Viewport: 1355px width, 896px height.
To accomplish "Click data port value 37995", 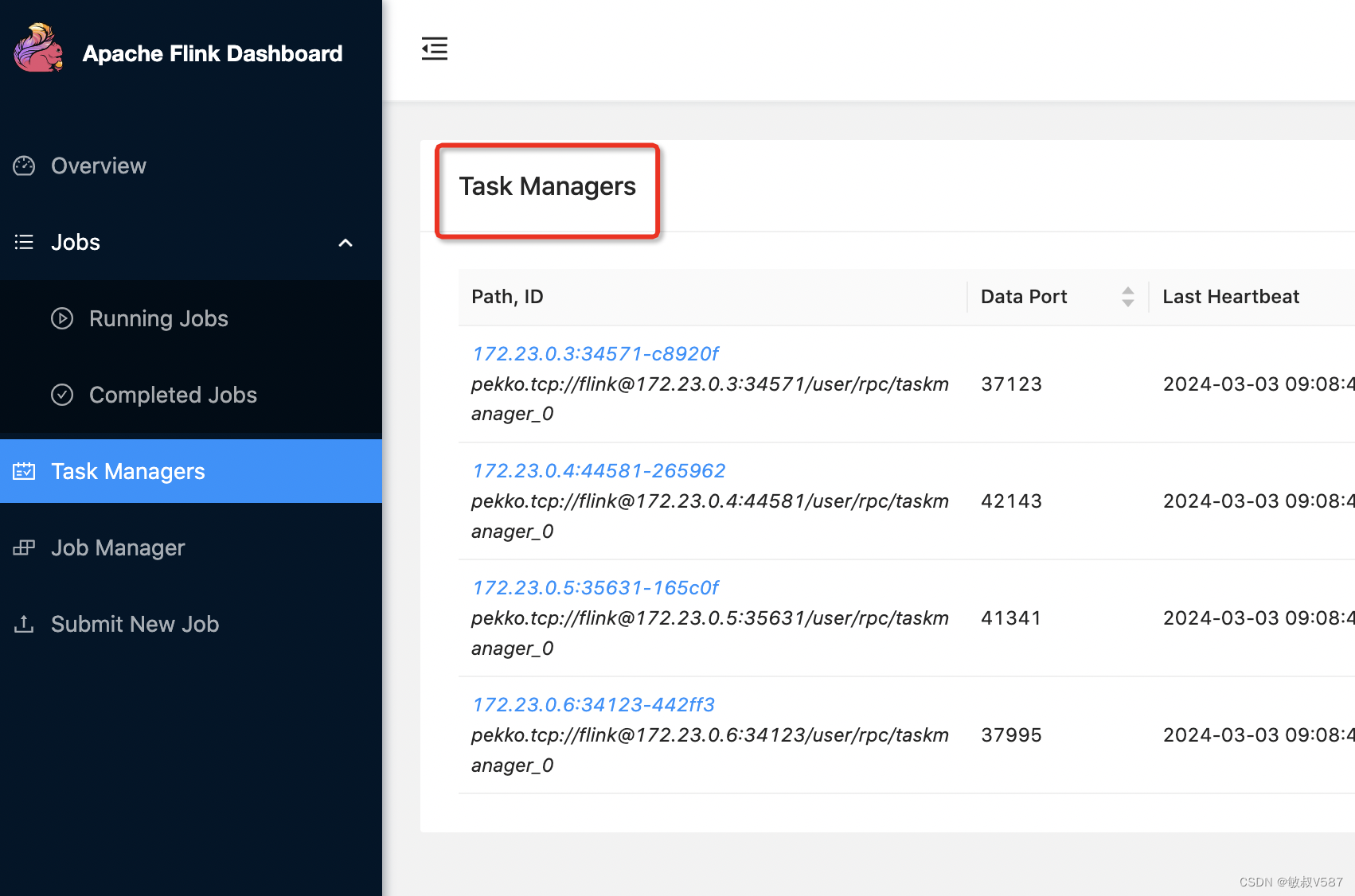I will pos(1011,735).
